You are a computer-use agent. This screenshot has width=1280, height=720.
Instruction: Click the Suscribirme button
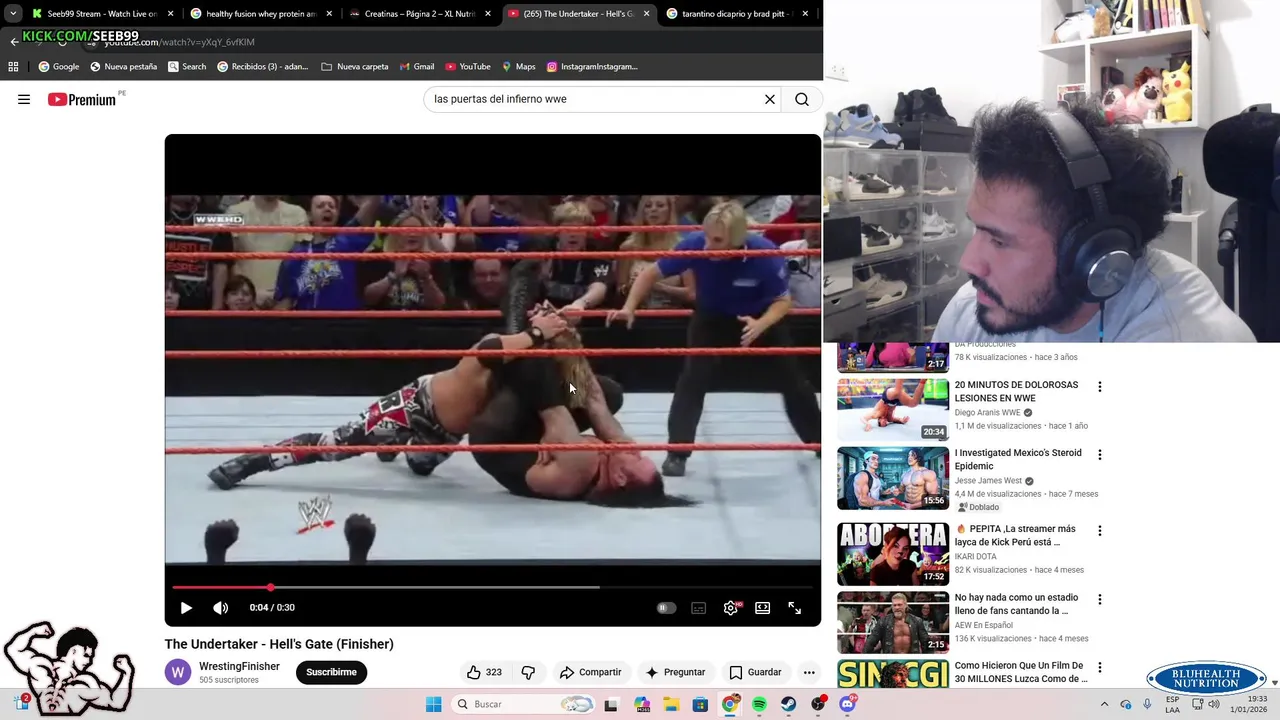pos(331,672)
